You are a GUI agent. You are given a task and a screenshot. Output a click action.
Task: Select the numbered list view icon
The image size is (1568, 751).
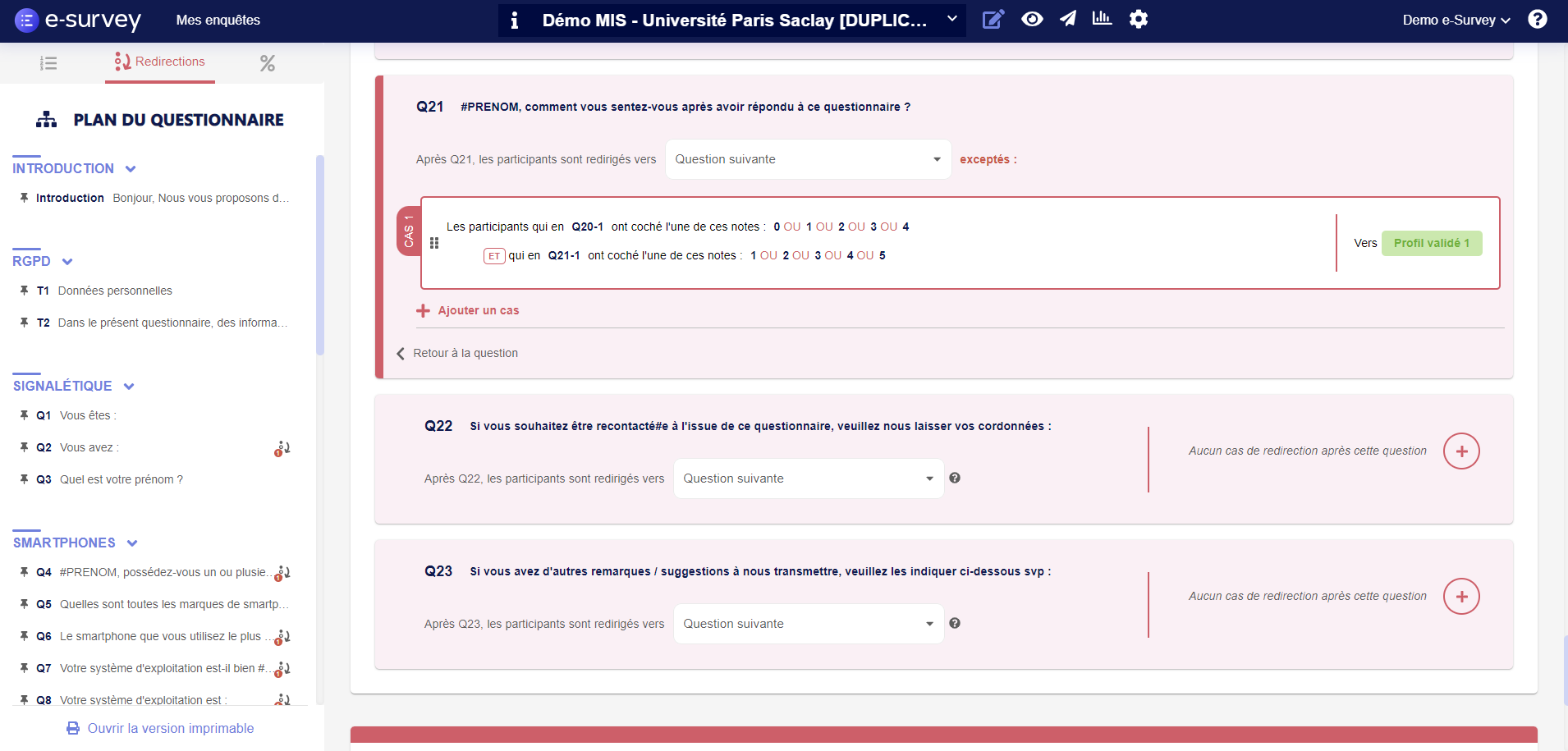[x=48, y=62]
